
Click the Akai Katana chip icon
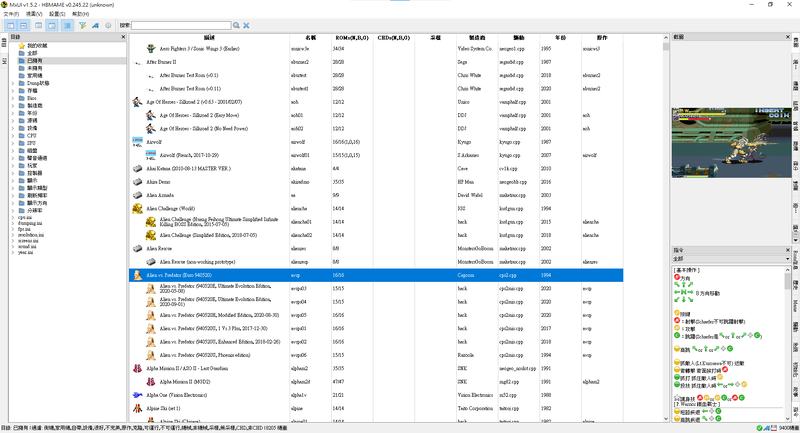pos(137,168)
